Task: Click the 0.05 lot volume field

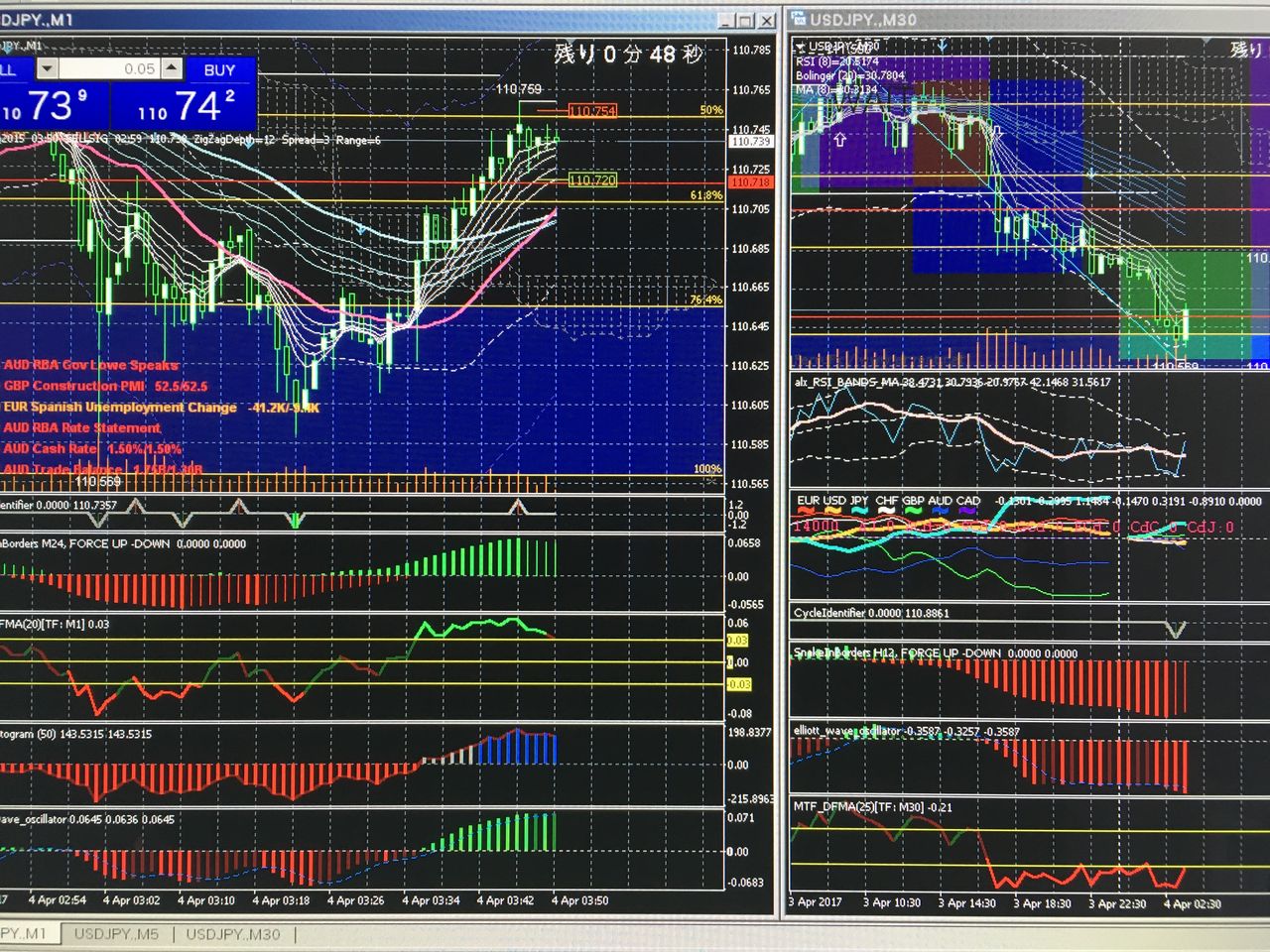Action: 110,68
